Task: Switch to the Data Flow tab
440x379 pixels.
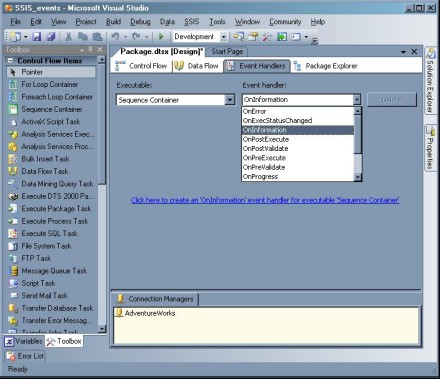Action: tap(197, 66)
